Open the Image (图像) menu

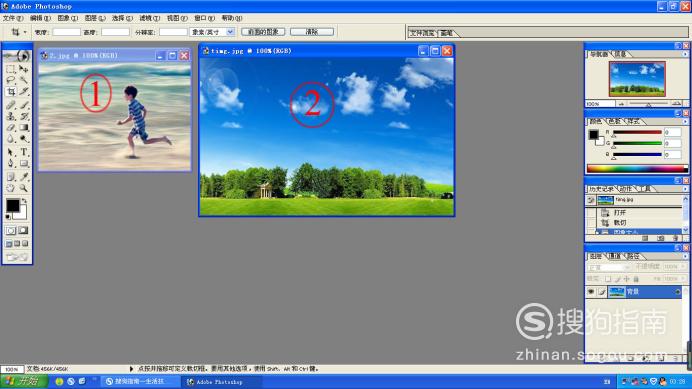67,18
